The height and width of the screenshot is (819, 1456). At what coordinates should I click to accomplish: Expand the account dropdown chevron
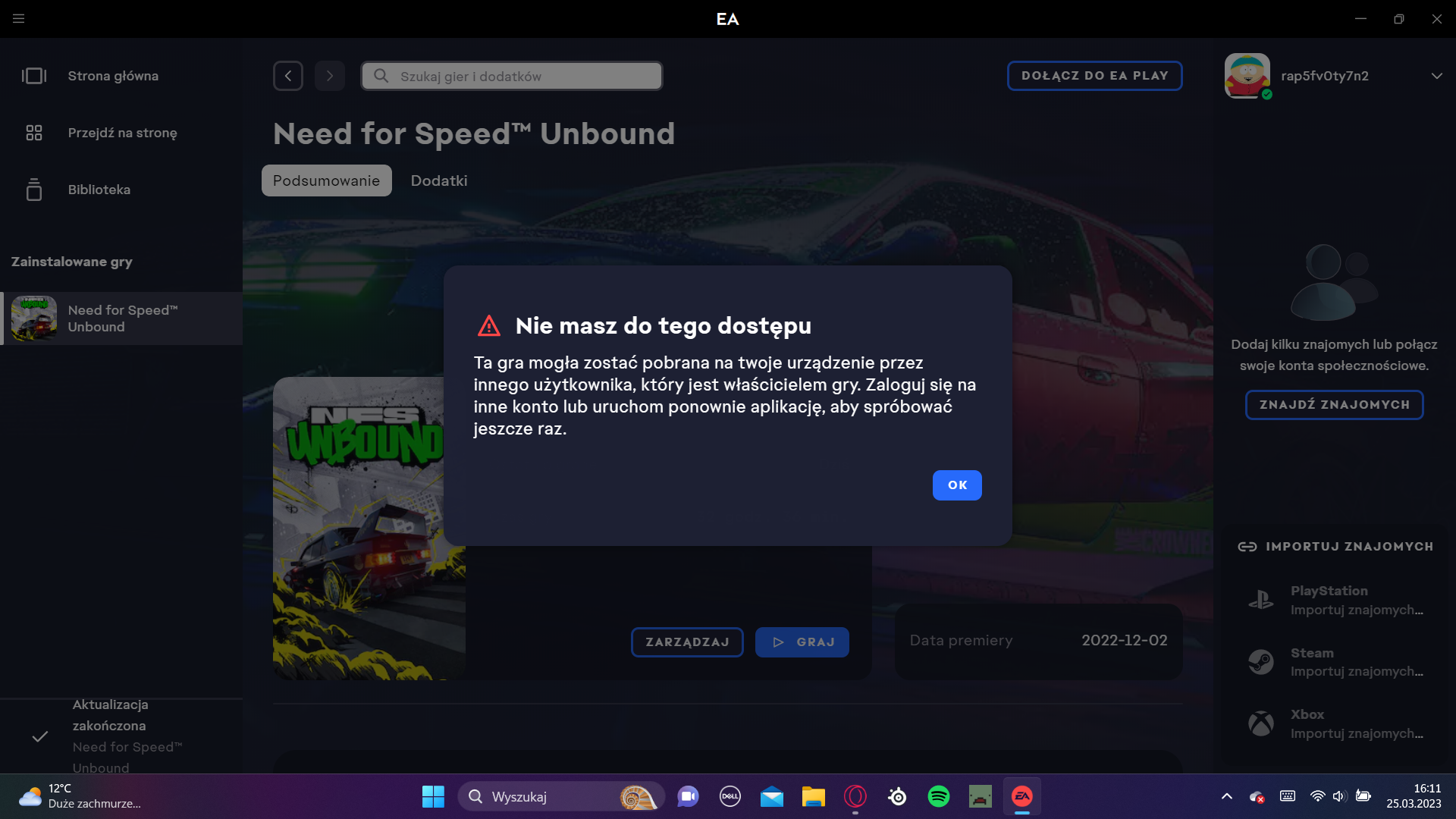[1436, 76]
